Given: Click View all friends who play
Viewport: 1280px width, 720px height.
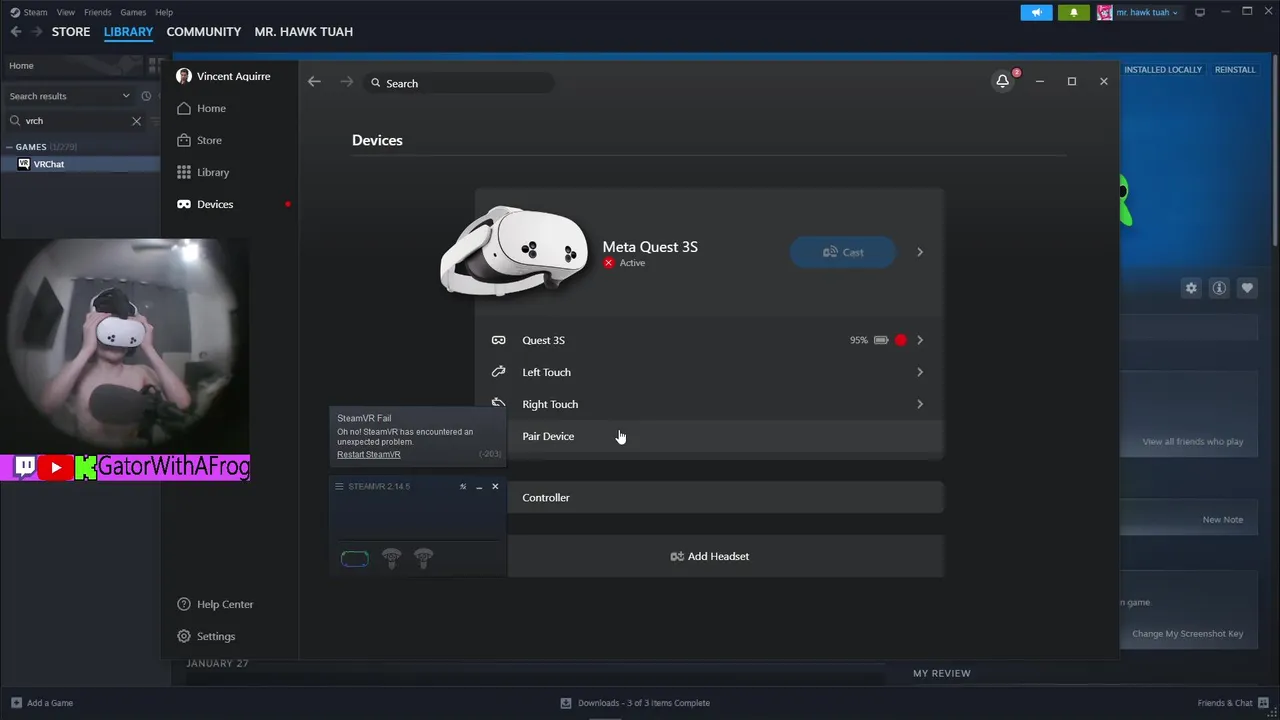Looking at the screenshot, I should pyautogui.click(x=1193, y=441).
